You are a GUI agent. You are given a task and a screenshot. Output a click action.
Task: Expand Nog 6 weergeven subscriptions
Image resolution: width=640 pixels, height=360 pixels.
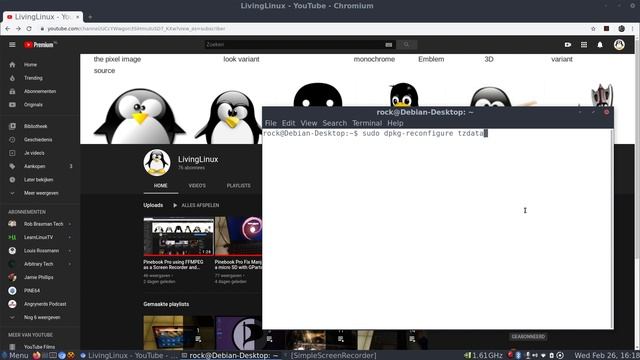[x=42, y=317]
